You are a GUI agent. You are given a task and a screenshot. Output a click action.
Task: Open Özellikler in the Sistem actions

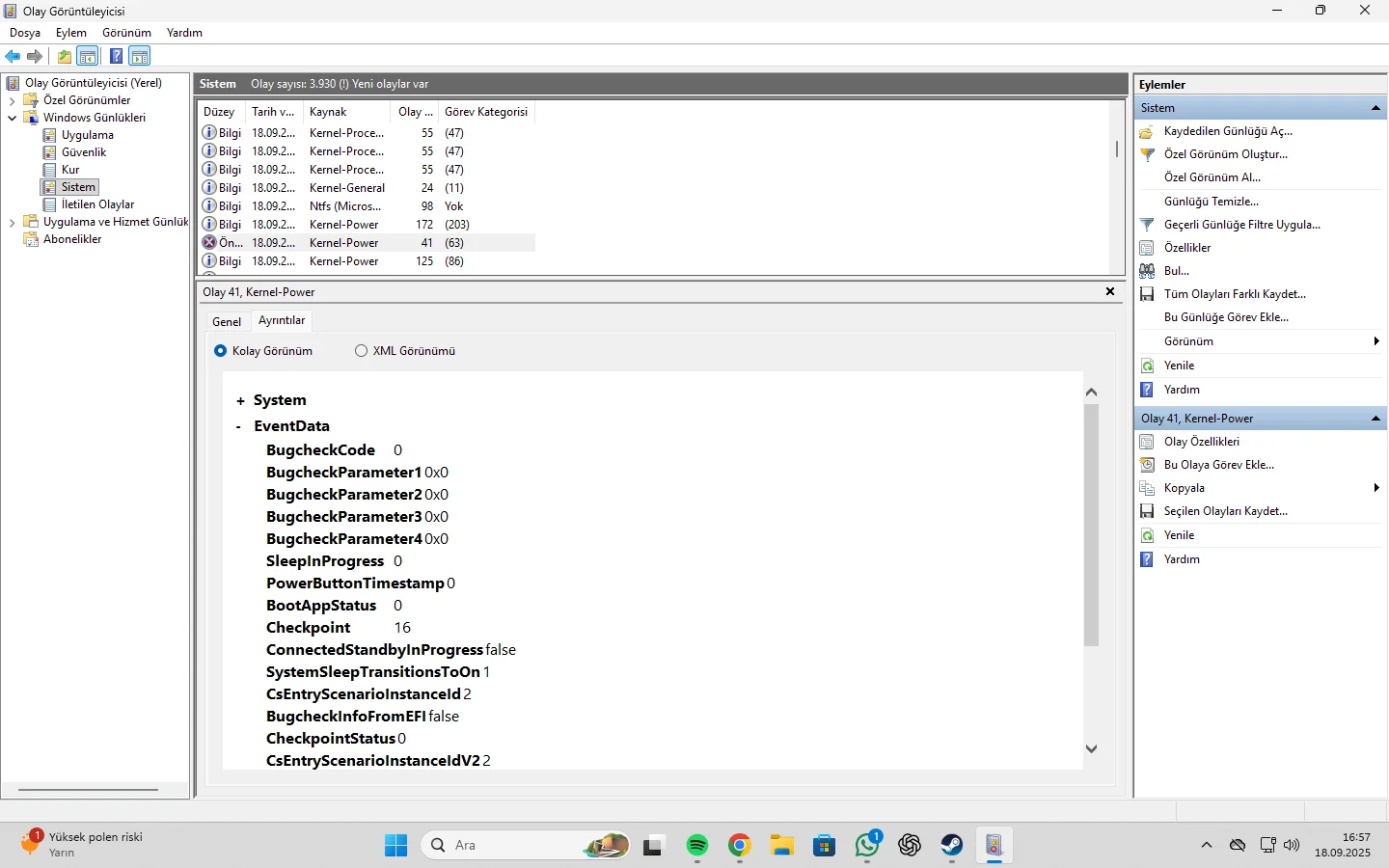tap(1186, 248)
